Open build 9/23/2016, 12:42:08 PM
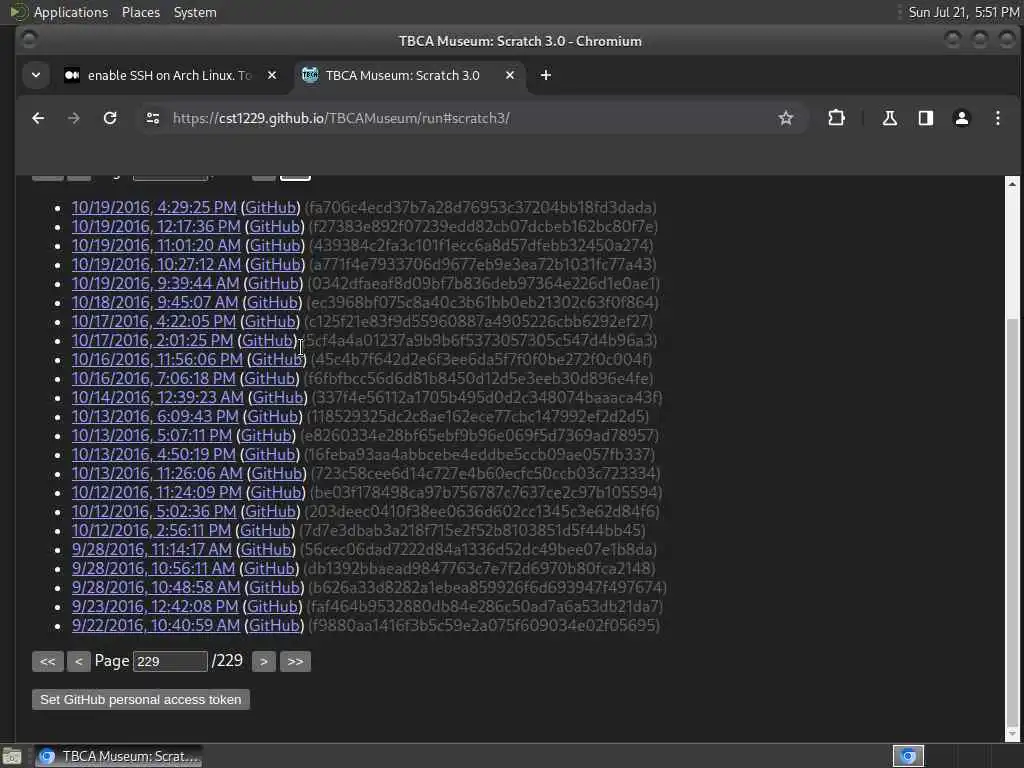Viewport: 1024px width, 768px height. [x=155, y=606]
